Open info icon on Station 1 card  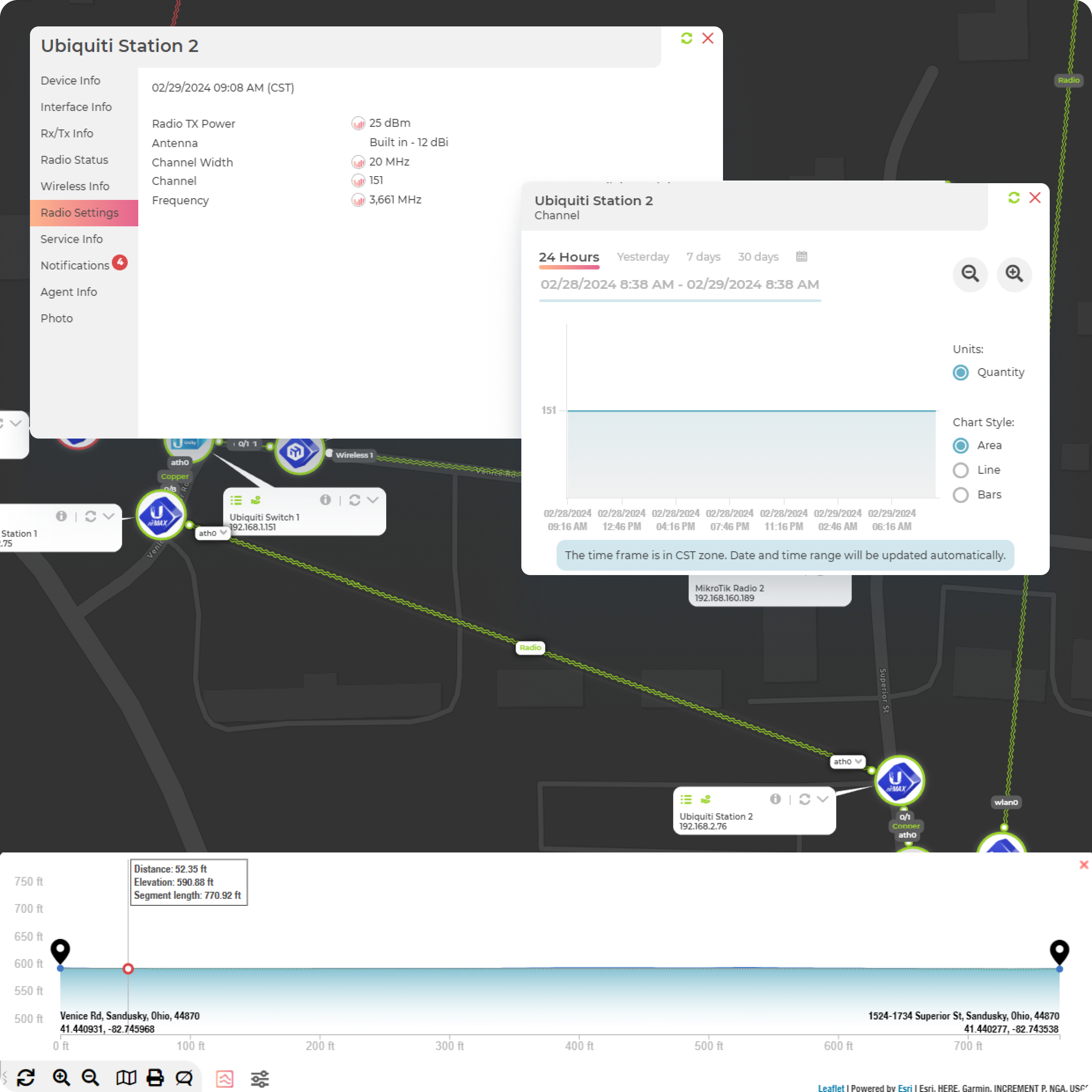tap(62, 516)
